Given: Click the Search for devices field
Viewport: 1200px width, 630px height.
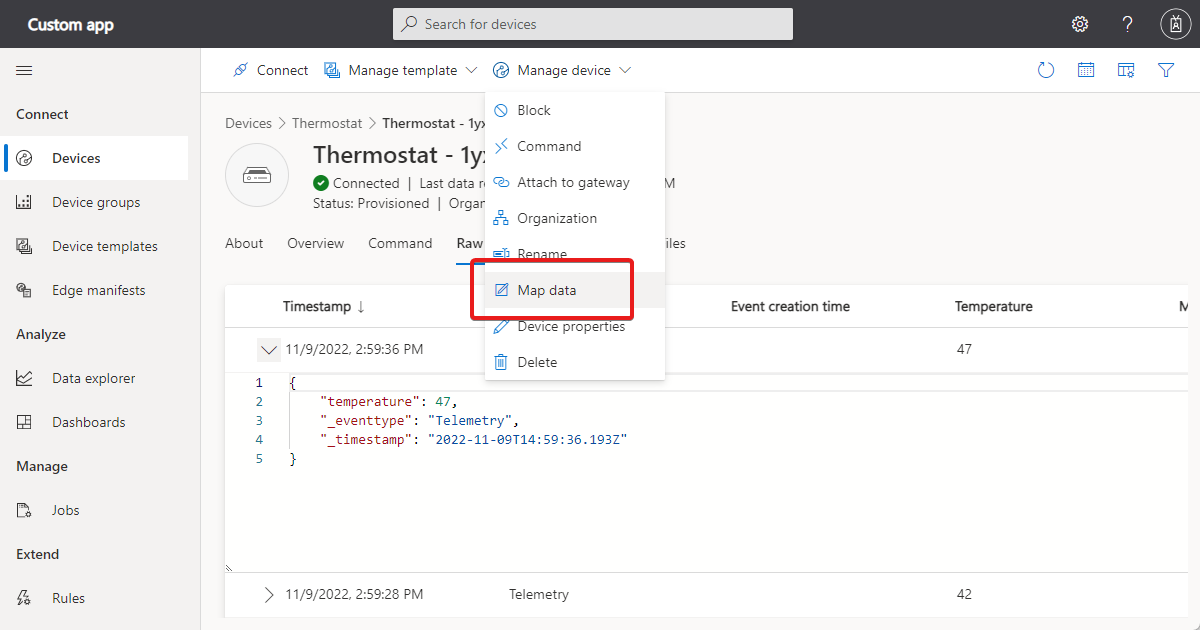Looking at the screenshot, I should coord(593,24).
